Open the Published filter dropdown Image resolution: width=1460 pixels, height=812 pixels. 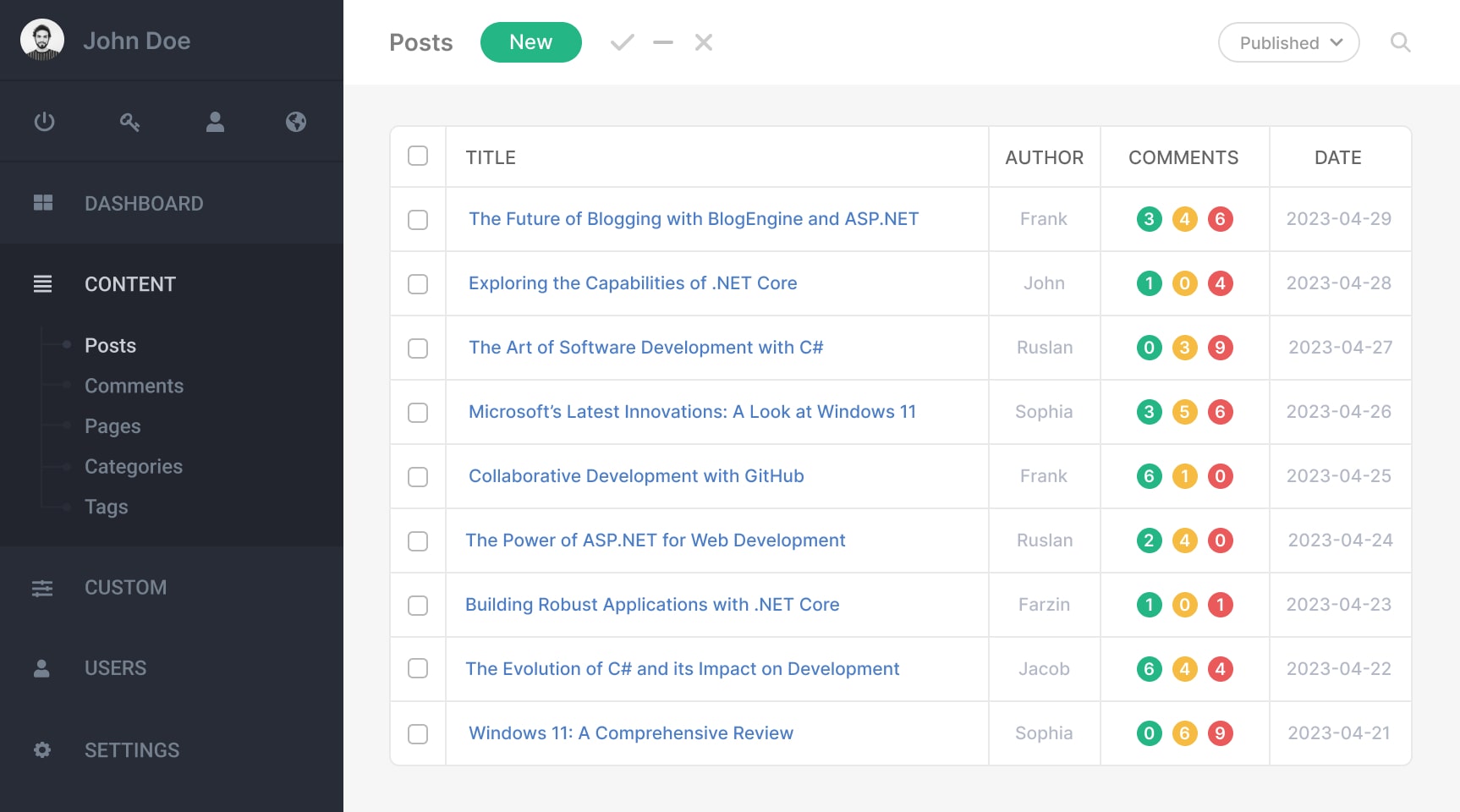1288,42
